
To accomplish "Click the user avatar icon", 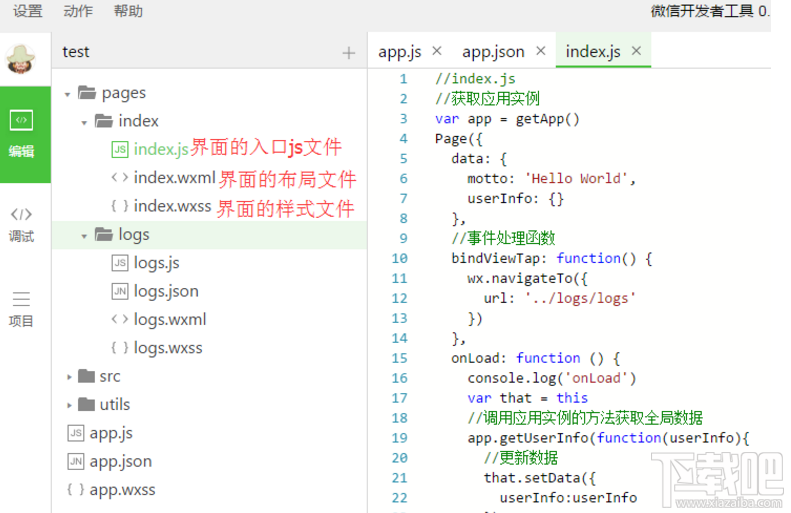I will [x=21, y=58].
